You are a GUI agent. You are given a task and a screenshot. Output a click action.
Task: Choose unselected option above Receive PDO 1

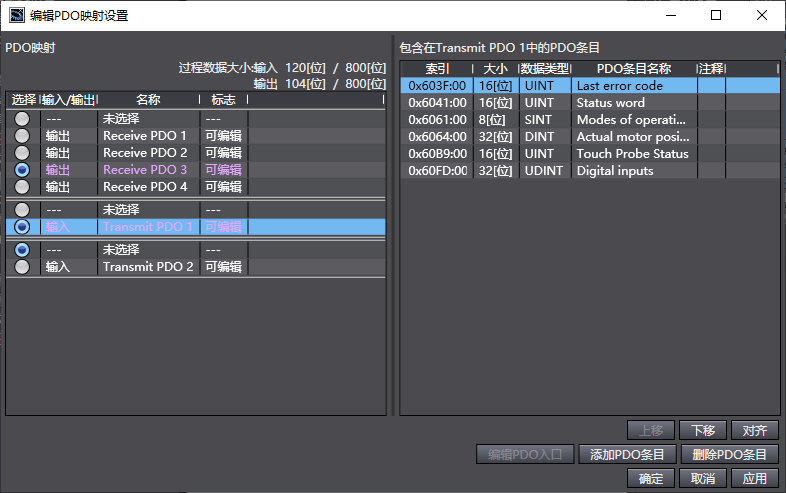click(x=22, y=119)
